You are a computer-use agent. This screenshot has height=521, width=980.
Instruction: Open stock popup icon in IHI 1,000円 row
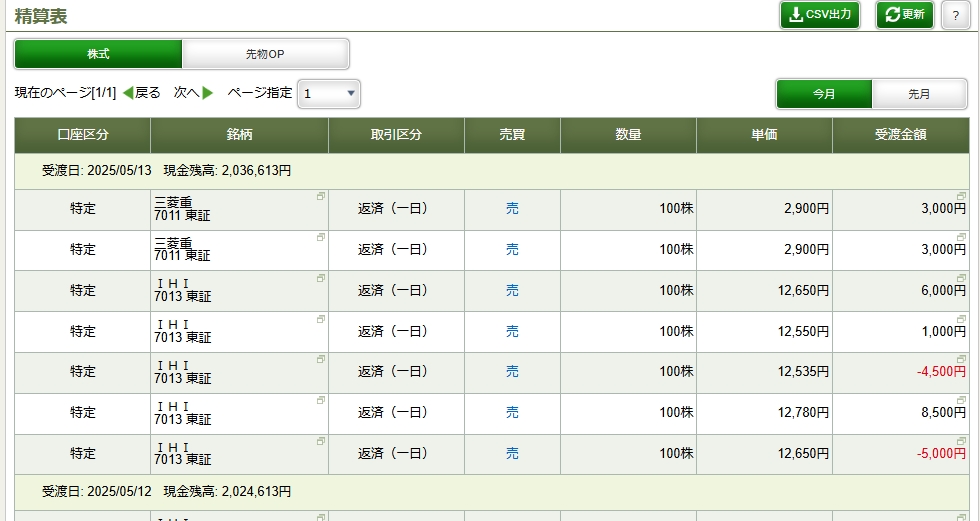pos(321,319)
